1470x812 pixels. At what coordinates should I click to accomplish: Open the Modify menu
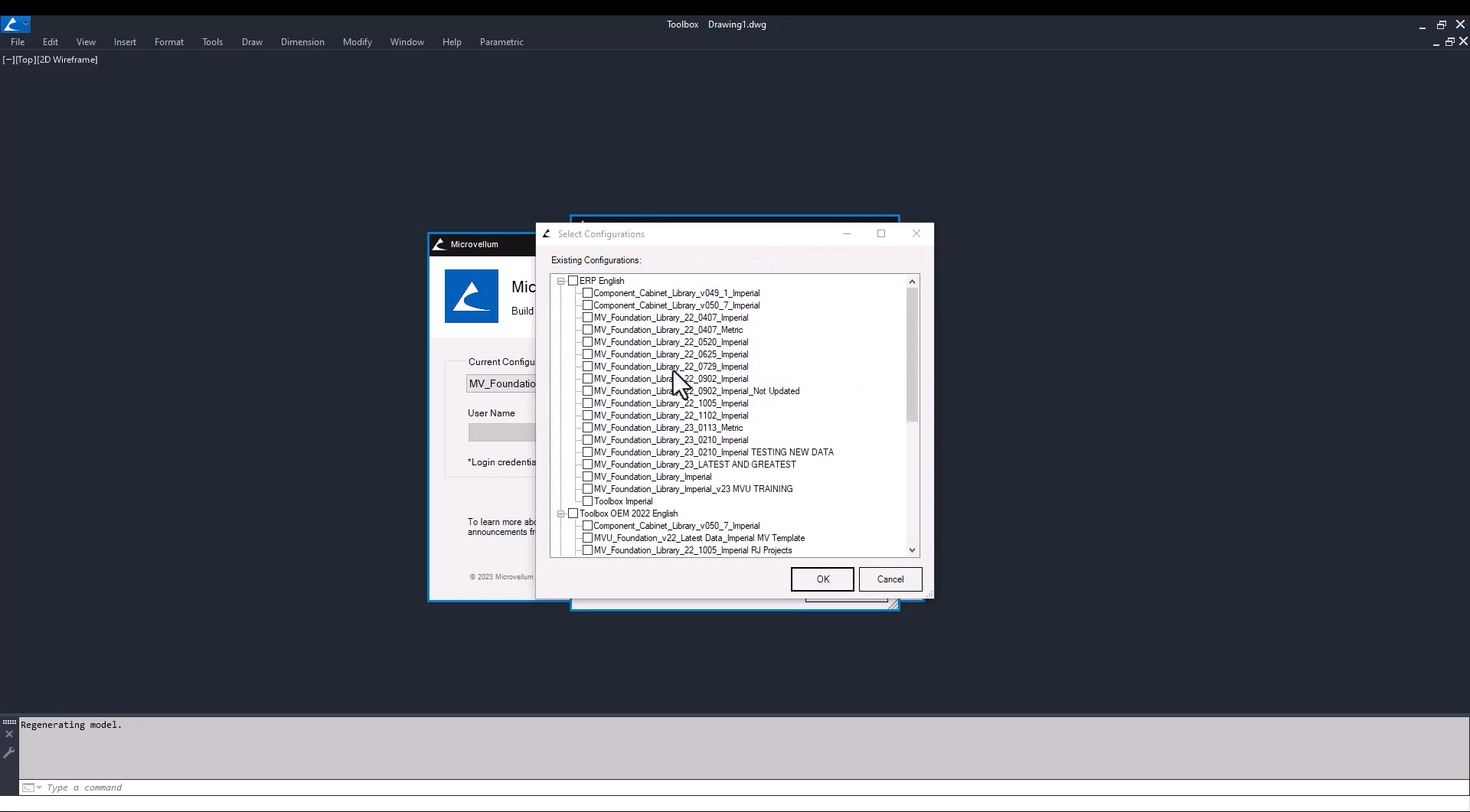click(x=358, y=42)
